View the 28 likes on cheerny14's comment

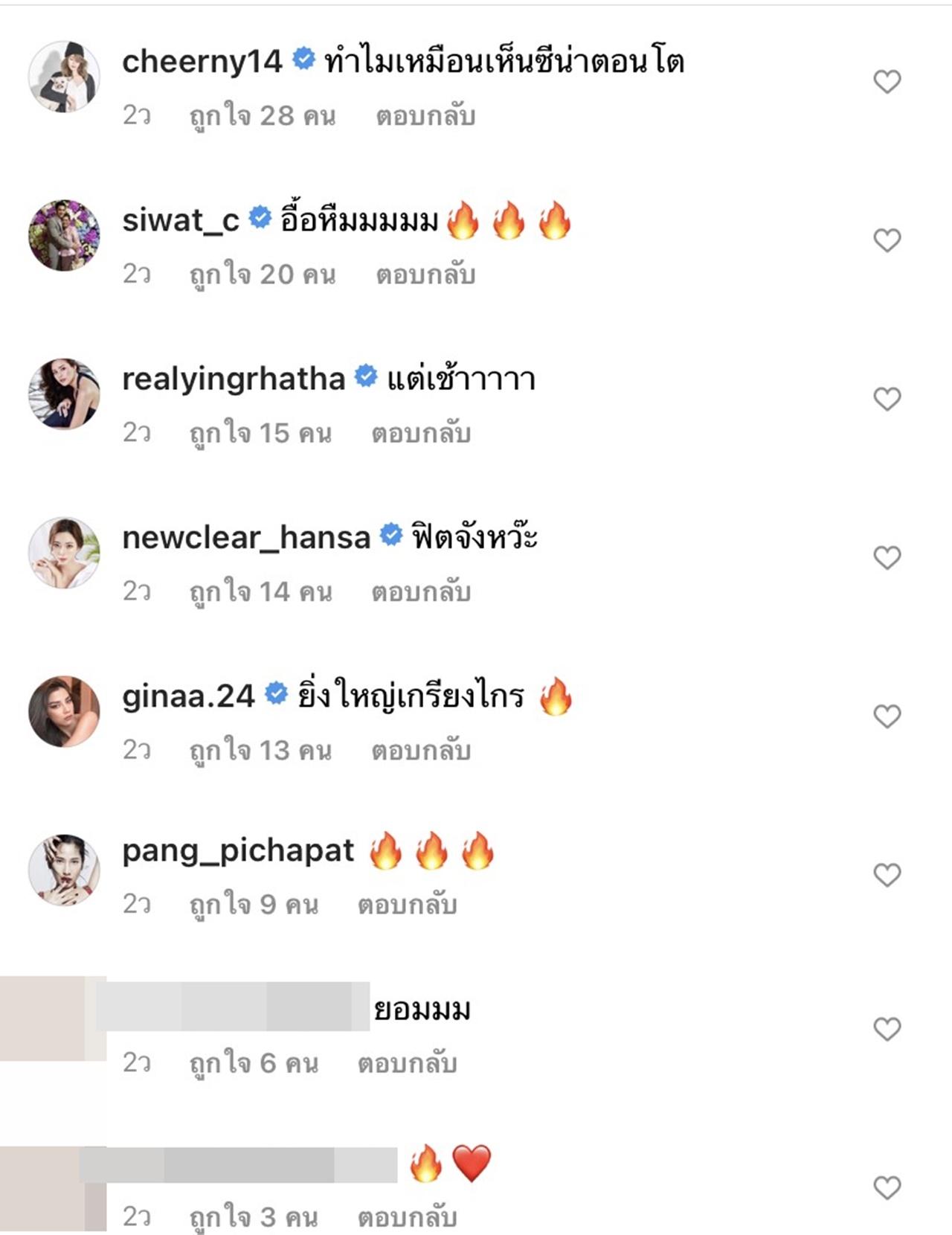pos(263,116)
